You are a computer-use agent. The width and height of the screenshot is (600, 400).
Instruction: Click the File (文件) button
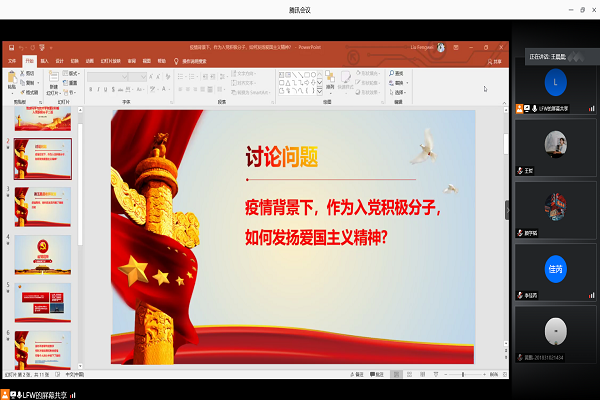click(13, 61)
